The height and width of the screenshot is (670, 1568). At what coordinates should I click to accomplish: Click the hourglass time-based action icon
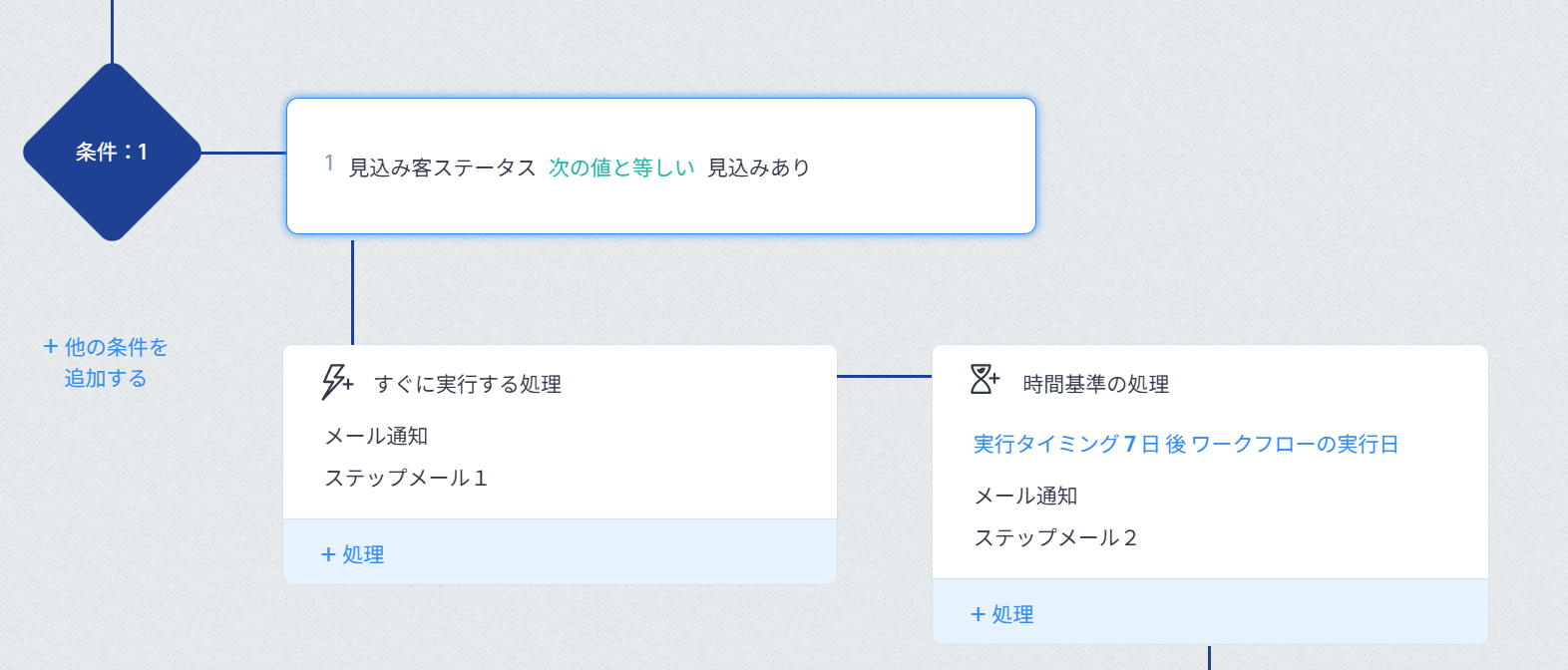984,380
